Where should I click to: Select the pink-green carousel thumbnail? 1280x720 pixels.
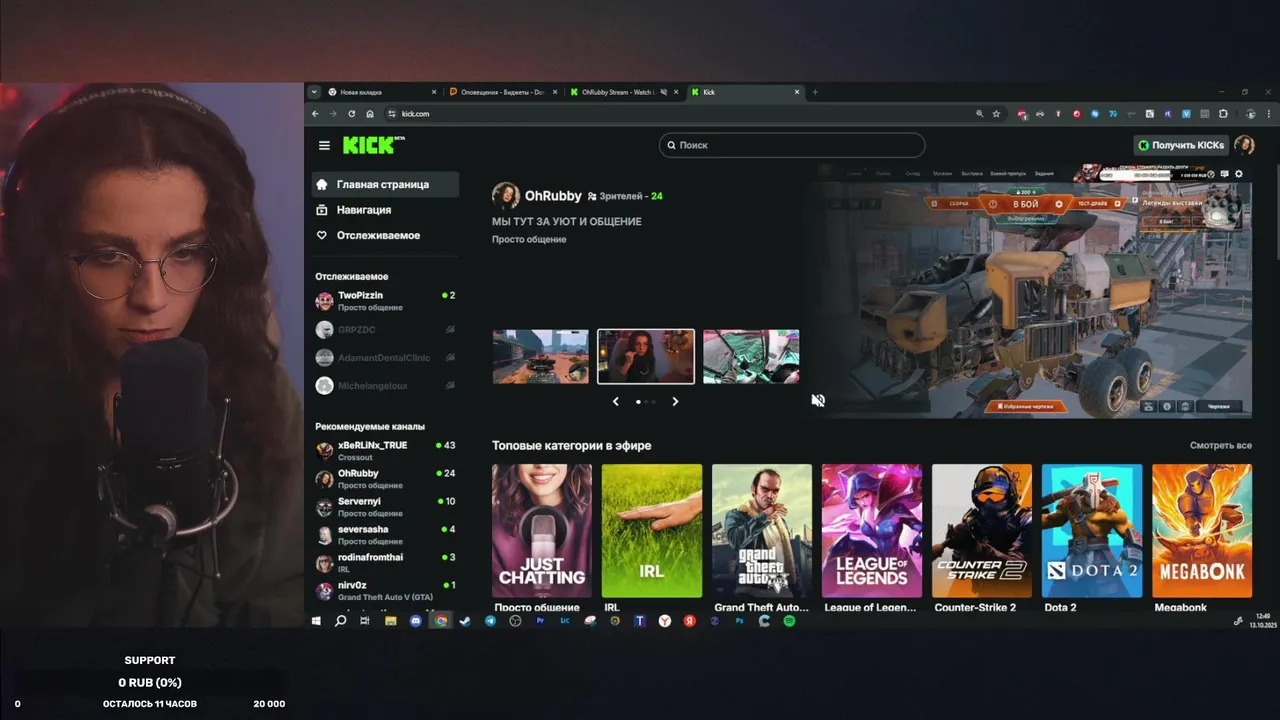(x=751, y=357)
